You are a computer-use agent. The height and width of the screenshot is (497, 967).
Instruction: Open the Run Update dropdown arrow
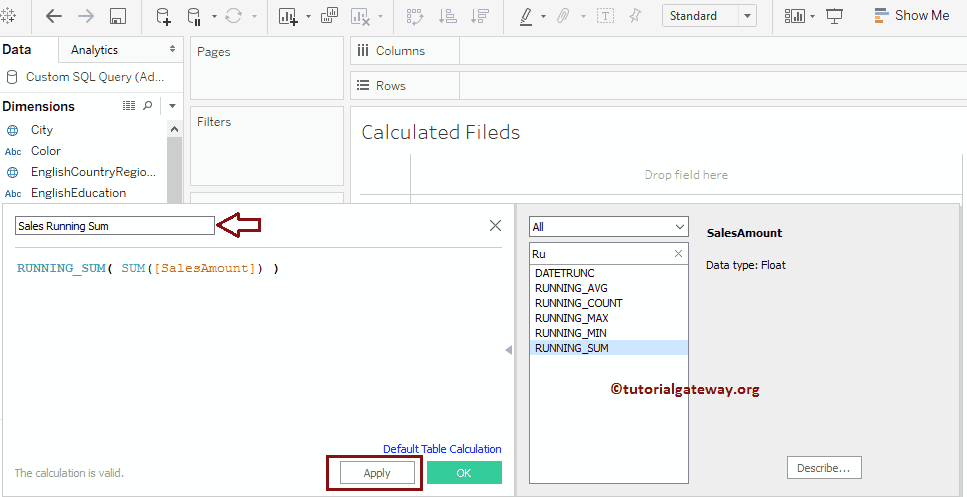[255, 17]
